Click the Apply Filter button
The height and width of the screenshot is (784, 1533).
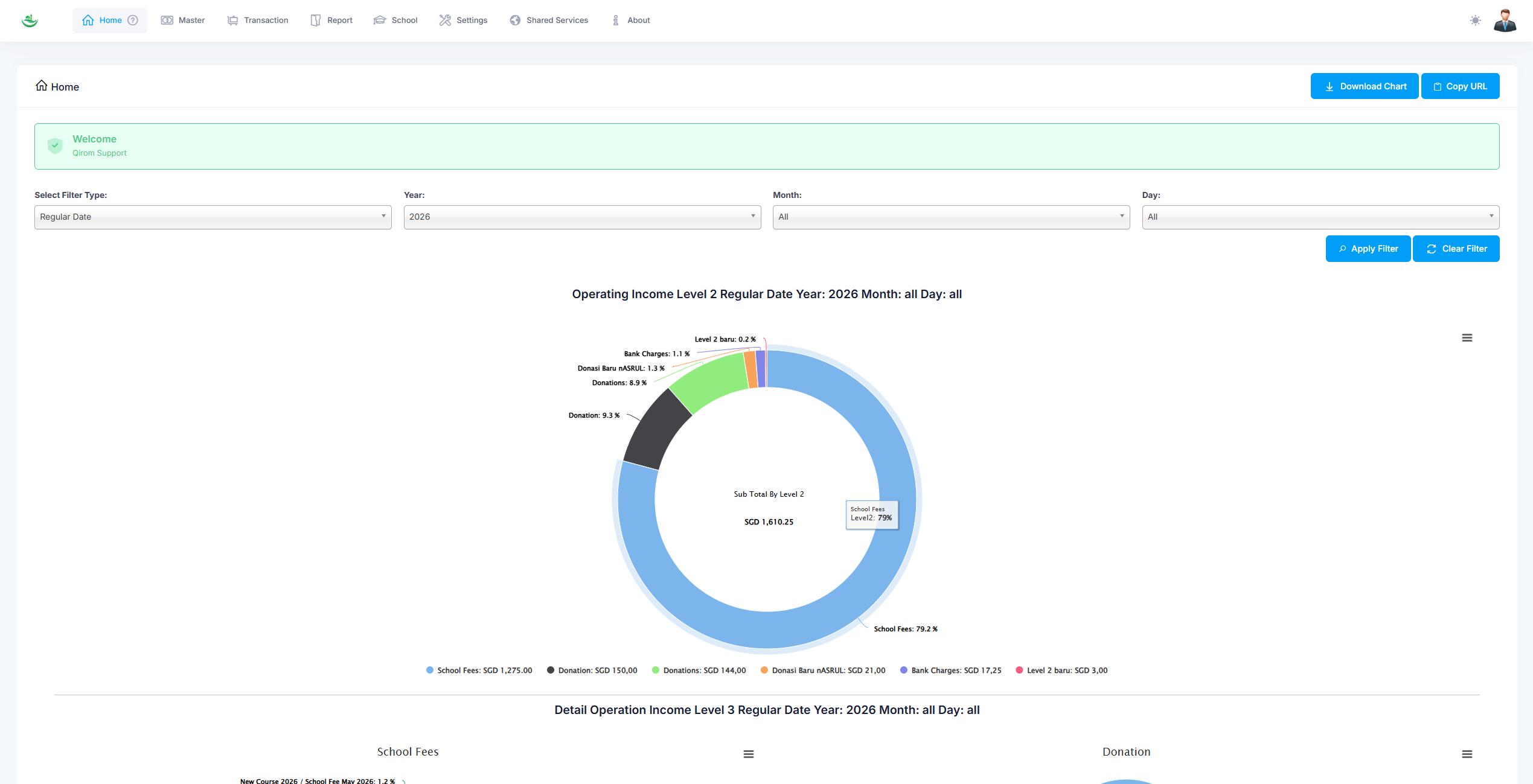[x=1368, y=248]
